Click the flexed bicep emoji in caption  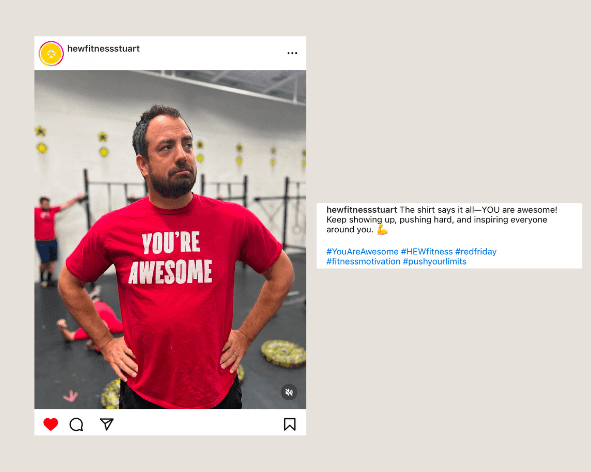382,230
